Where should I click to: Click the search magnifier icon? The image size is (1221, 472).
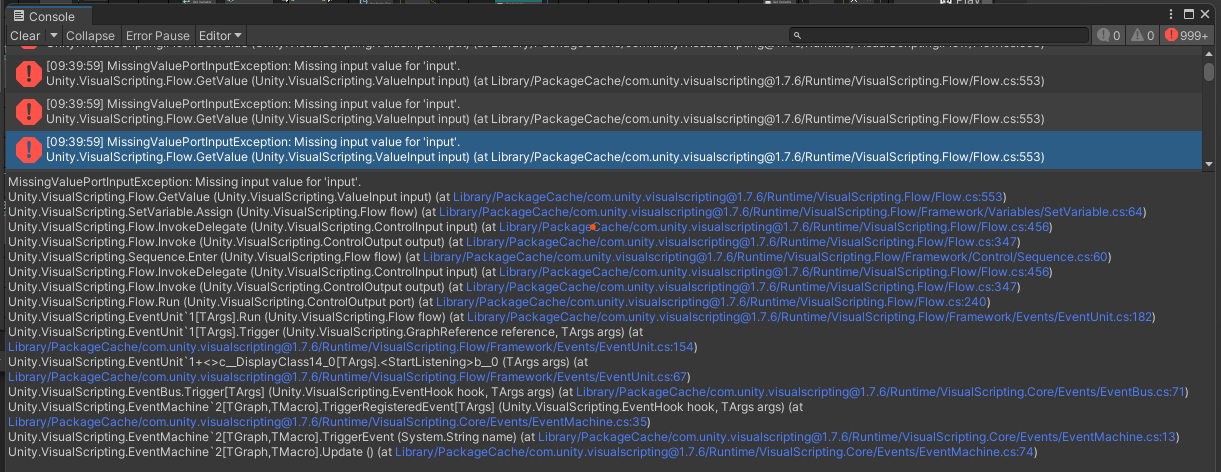[x=797, y=36]
